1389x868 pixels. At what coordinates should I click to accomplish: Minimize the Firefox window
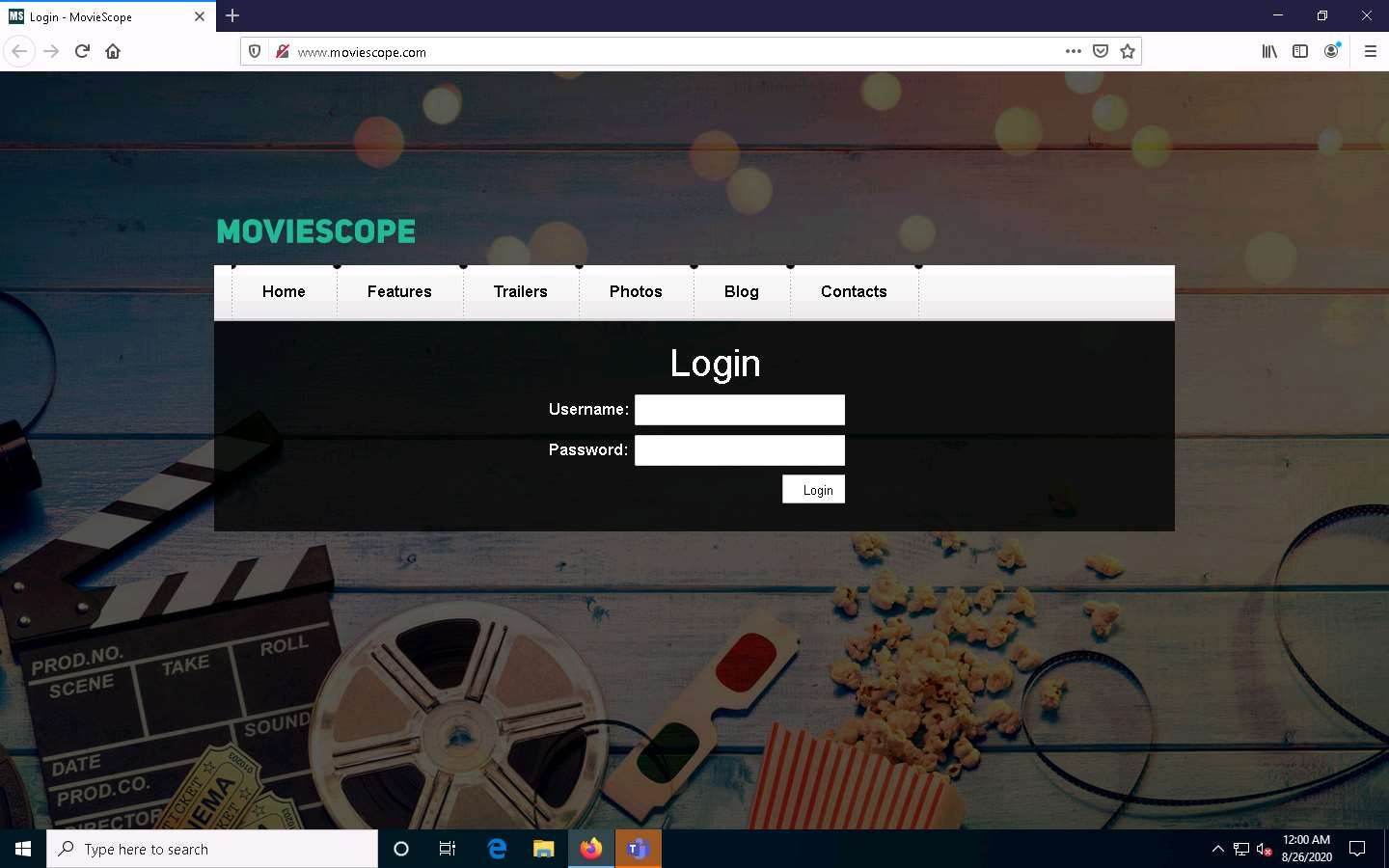[1278, 15]
